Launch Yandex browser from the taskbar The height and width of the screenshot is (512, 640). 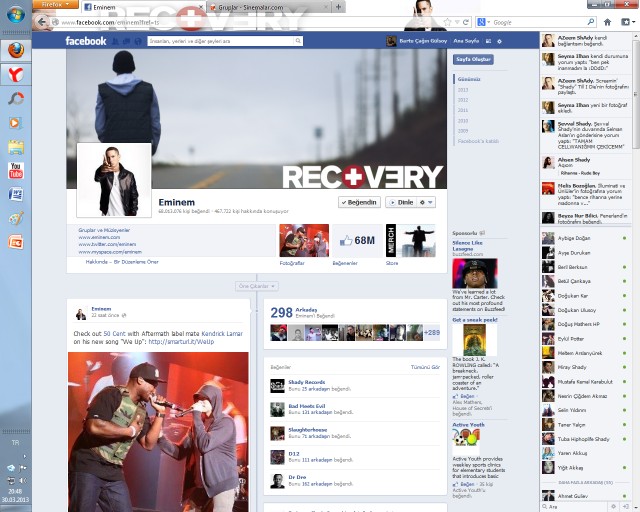[x=15, y=74]
